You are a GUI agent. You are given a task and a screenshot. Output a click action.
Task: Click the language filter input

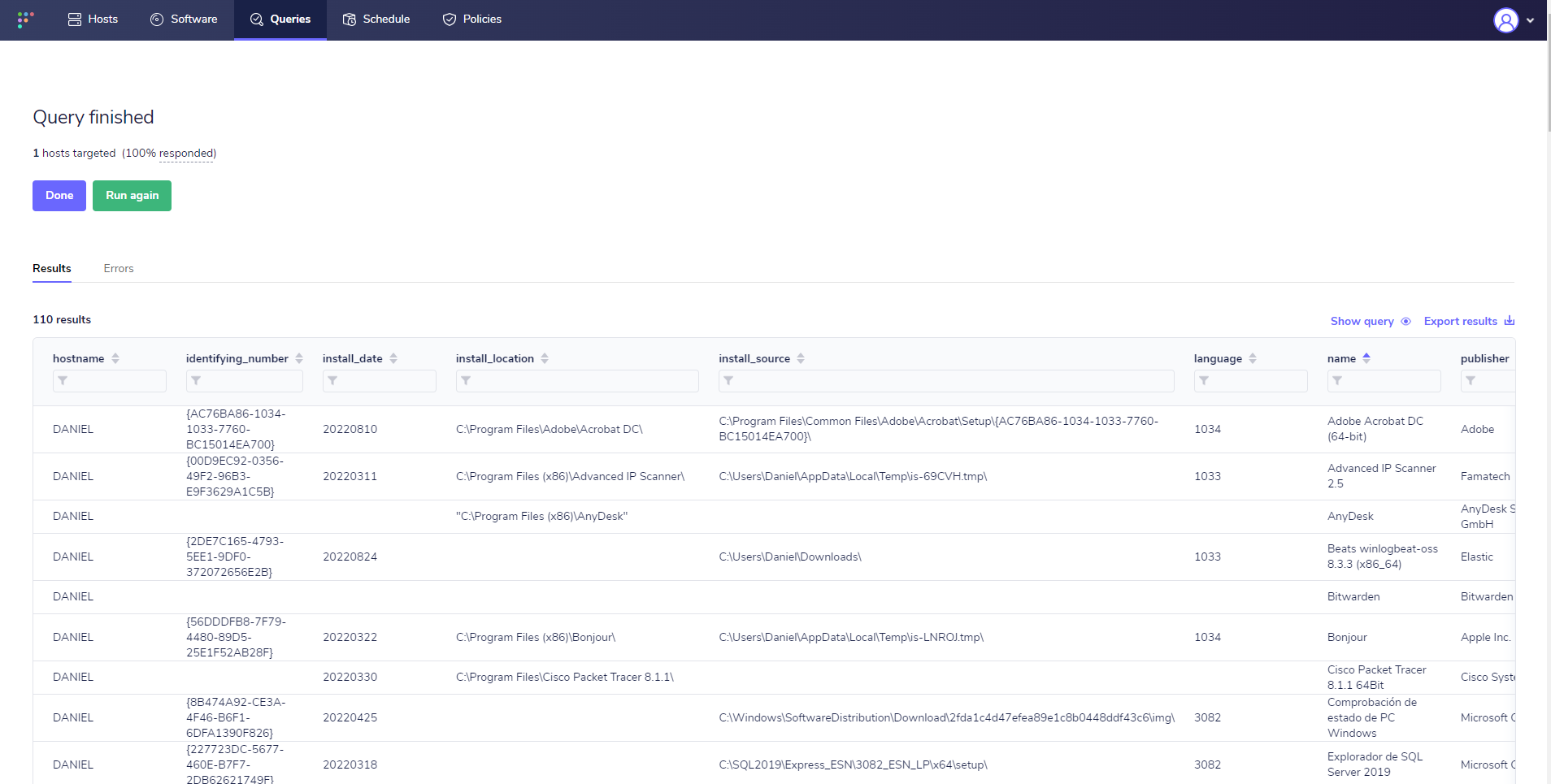pyautogui.click(x=1251, y=380)
